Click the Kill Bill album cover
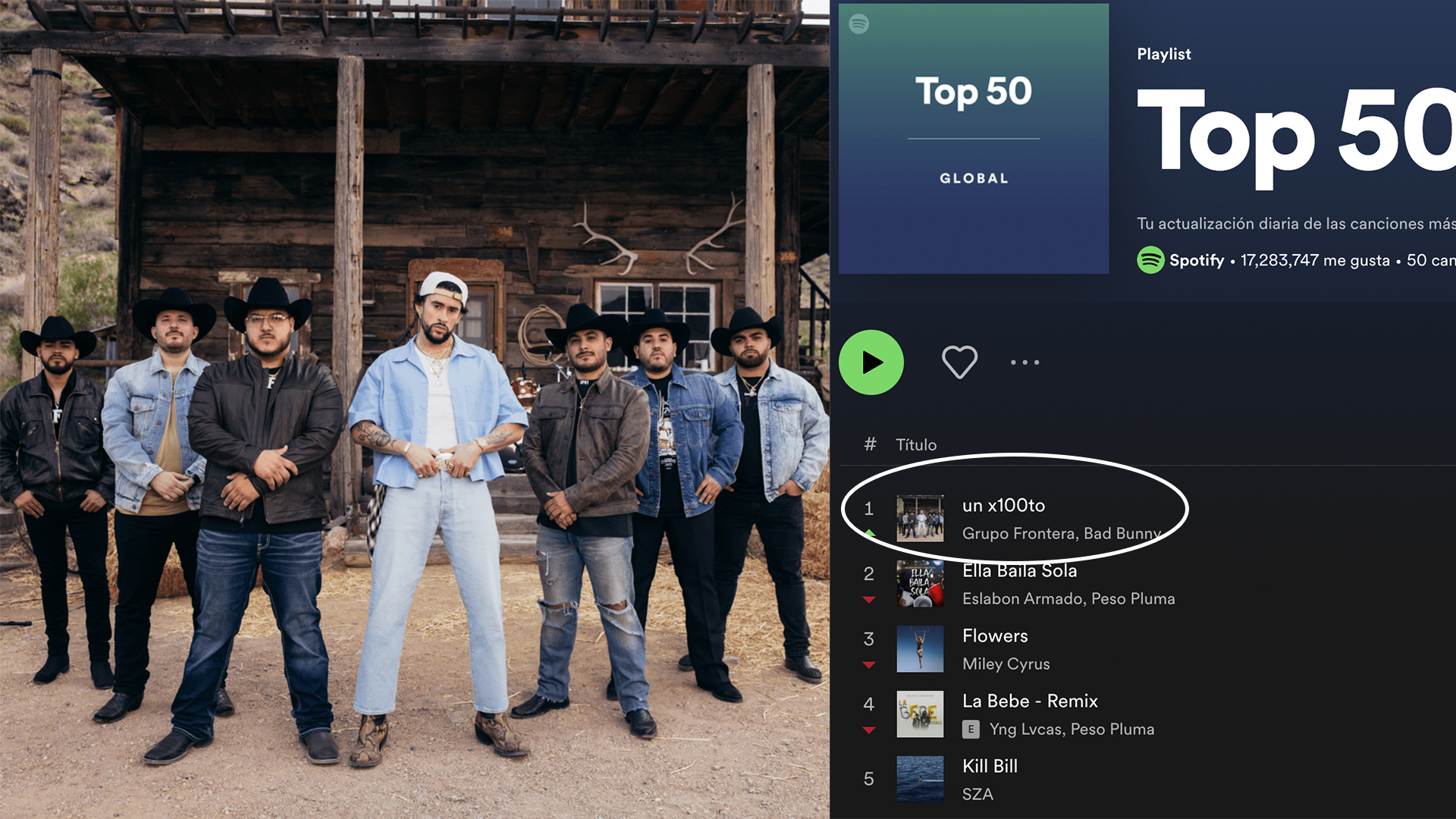 [x=920, y=780]
